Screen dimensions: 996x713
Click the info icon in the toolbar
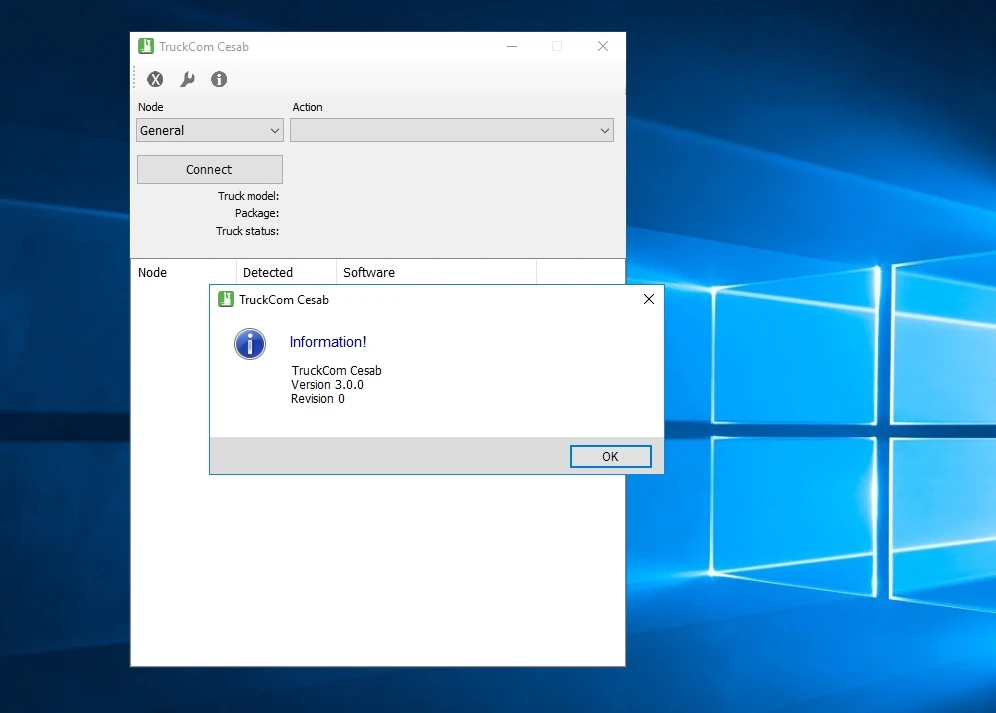coord(219,79)
